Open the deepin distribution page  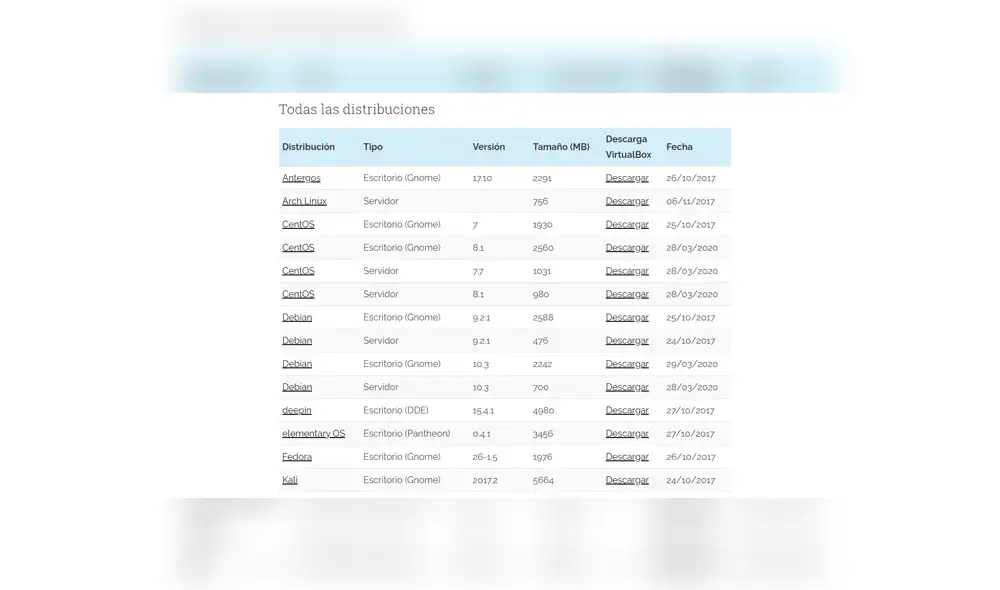[295, 410]
